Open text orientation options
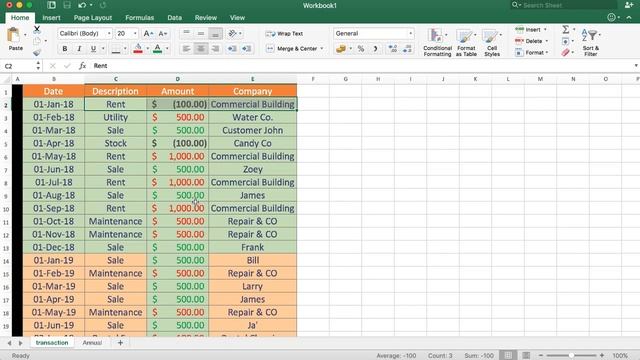The height and width of the screenshot is (360, 640). (x=234, y=33)
